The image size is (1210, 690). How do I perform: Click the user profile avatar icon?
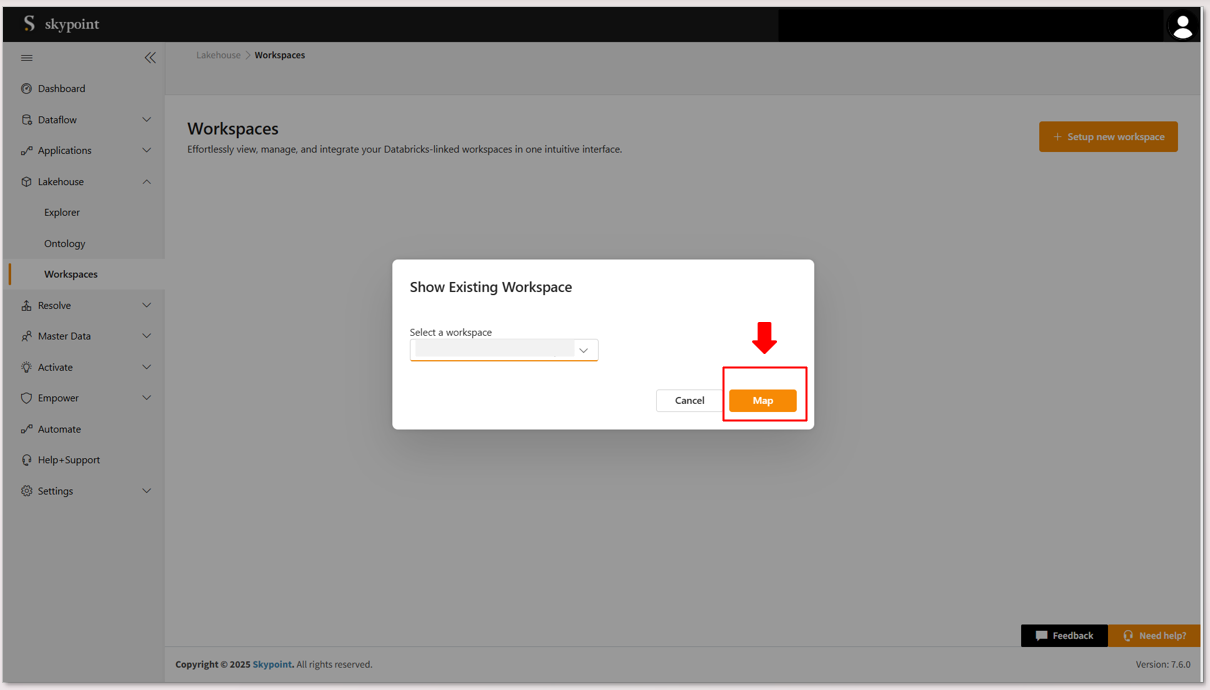point(1182,26)
